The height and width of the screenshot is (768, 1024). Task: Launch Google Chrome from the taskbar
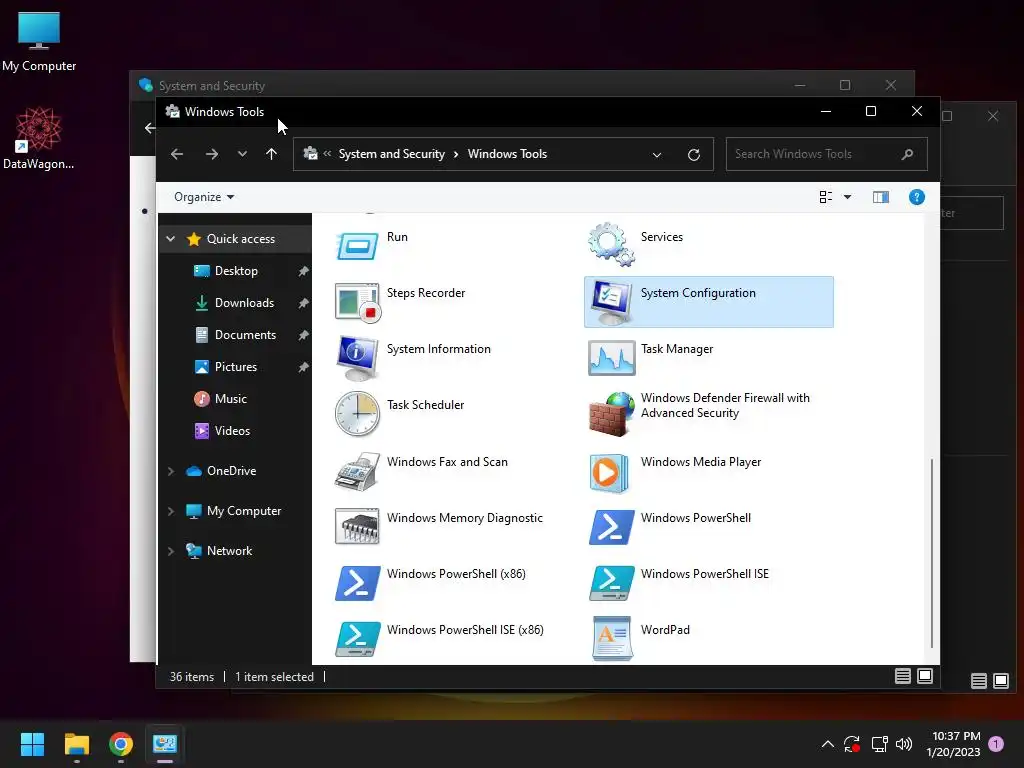[x=121, y=744]
